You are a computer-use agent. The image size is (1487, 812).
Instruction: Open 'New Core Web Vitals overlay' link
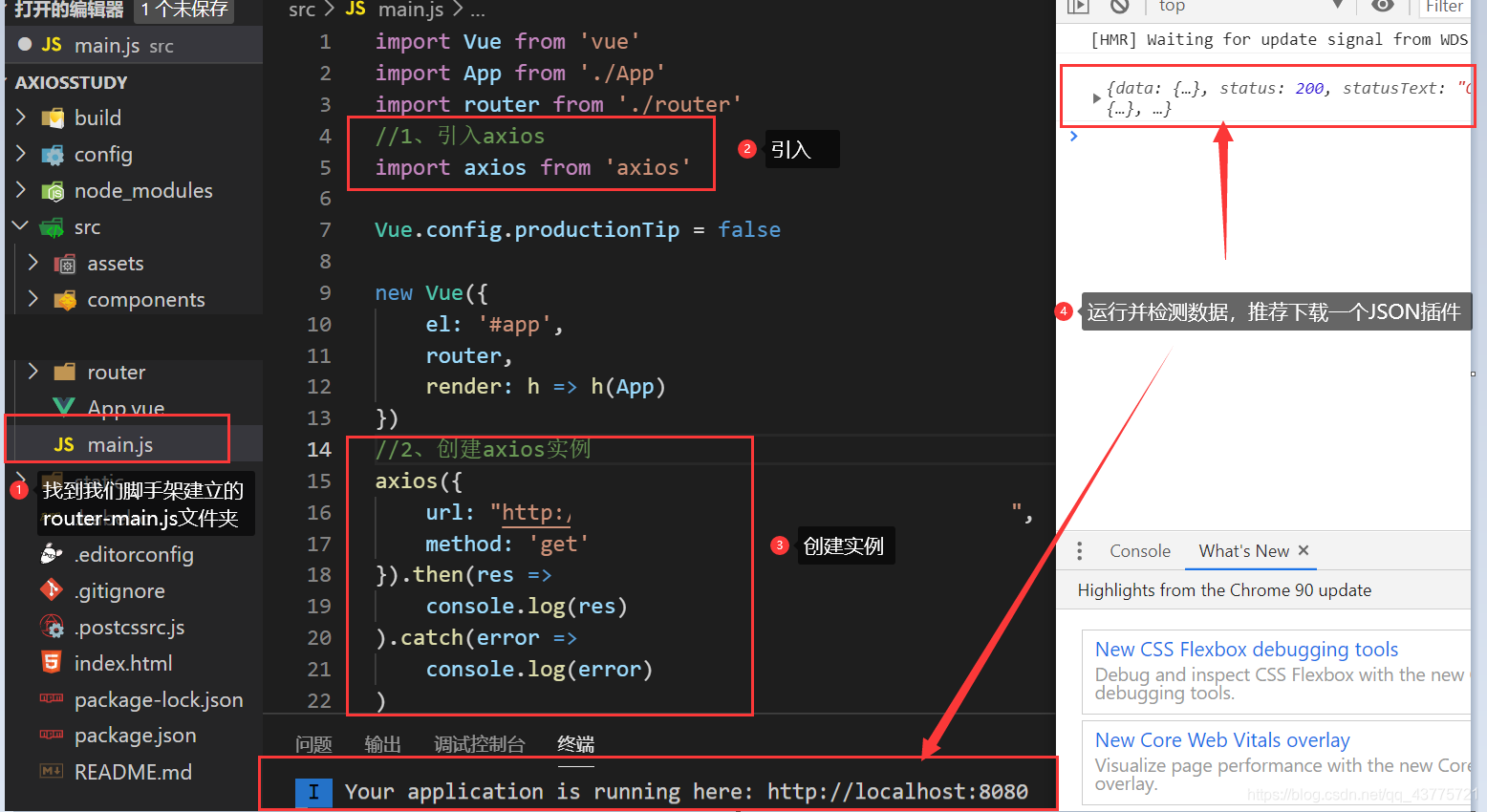tap(1222, 740)
